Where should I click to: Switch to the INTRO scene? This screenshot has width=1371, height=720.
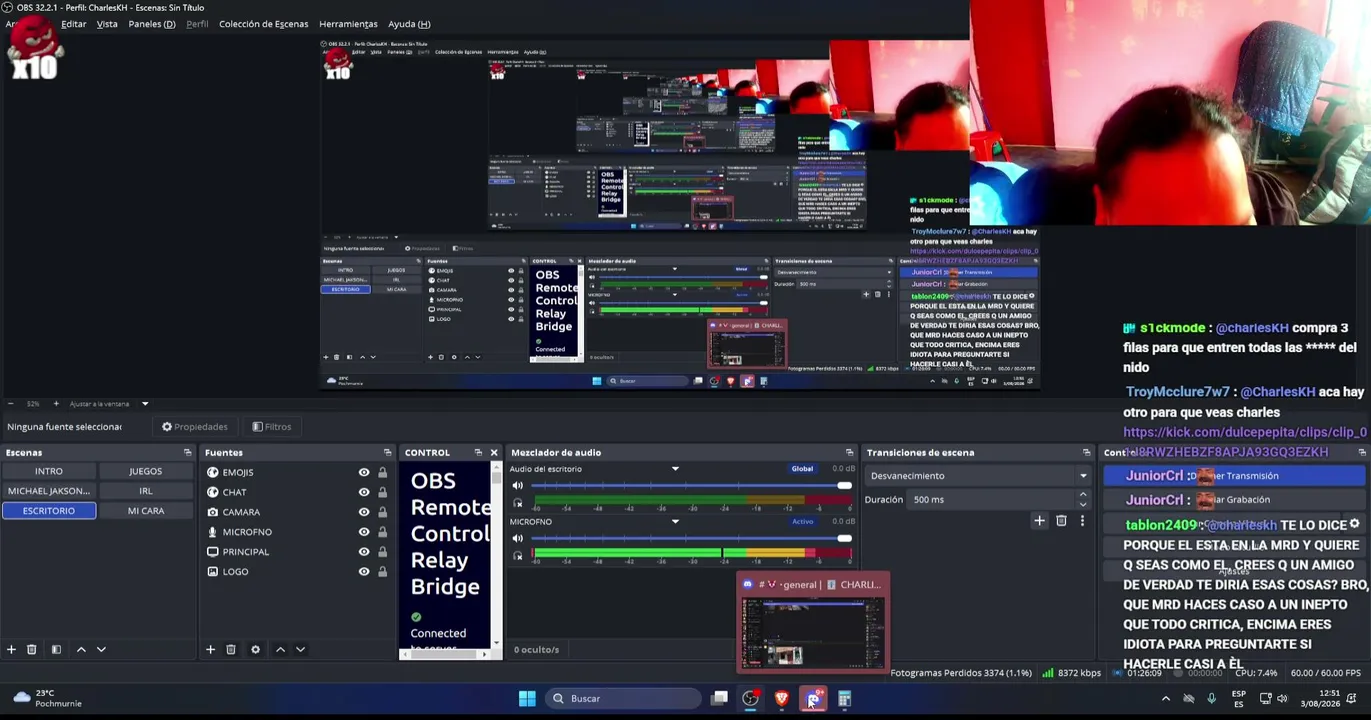(49, 471)
